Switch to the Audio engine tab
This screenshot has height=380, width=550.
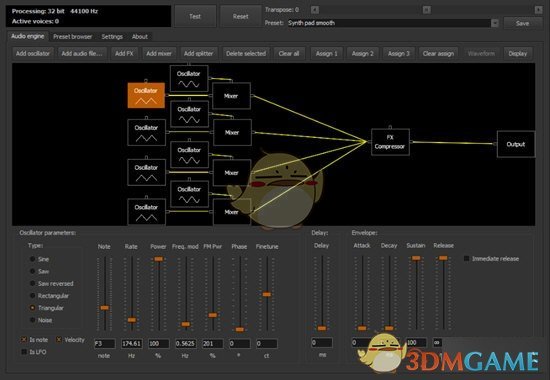pos(28,36)
